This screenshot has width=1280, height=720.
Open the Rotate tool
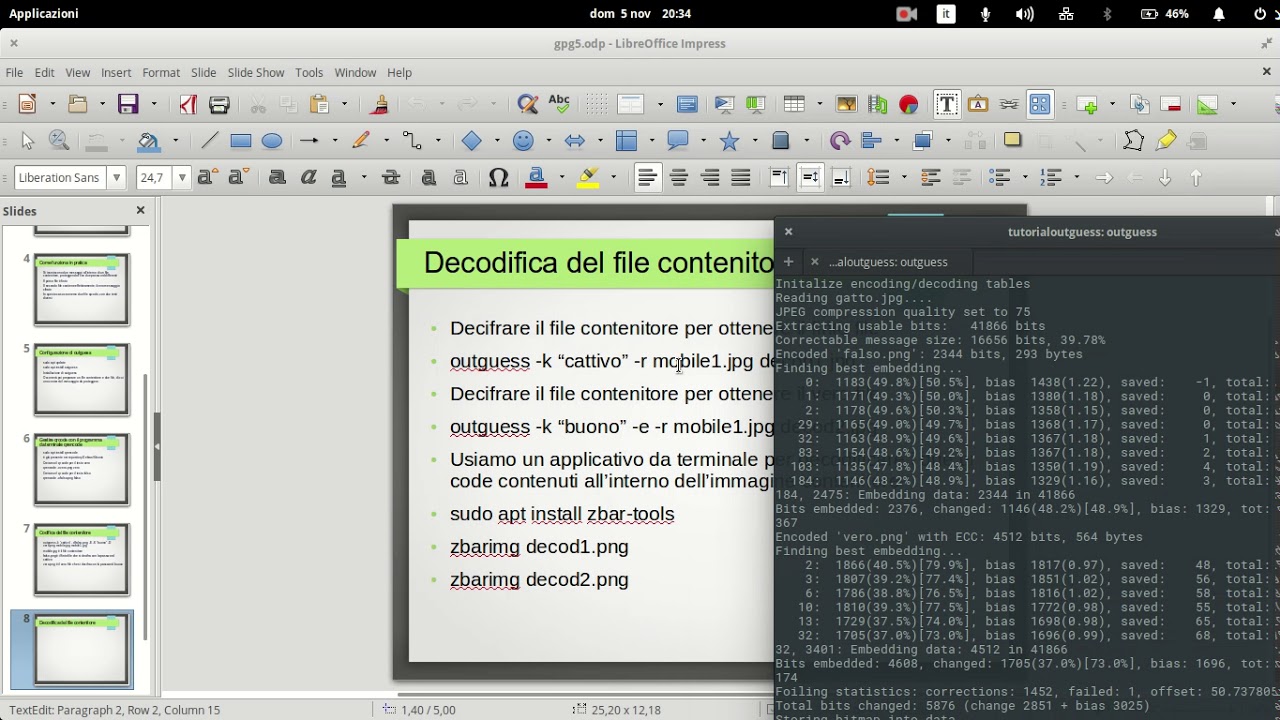[x=839, y=141]
